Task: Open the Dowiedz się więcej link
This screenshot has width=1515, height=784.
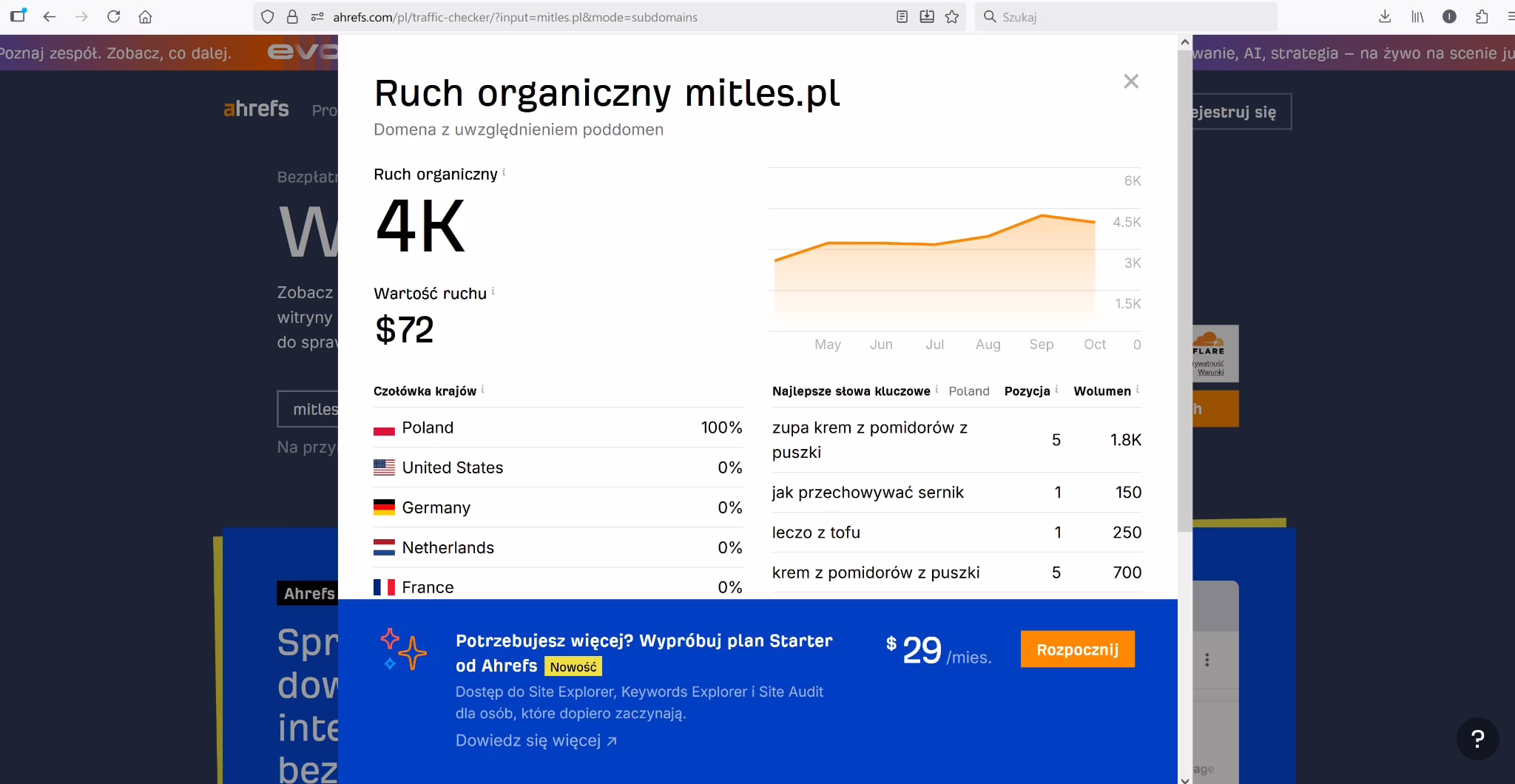Action: (x=536, y=740)
